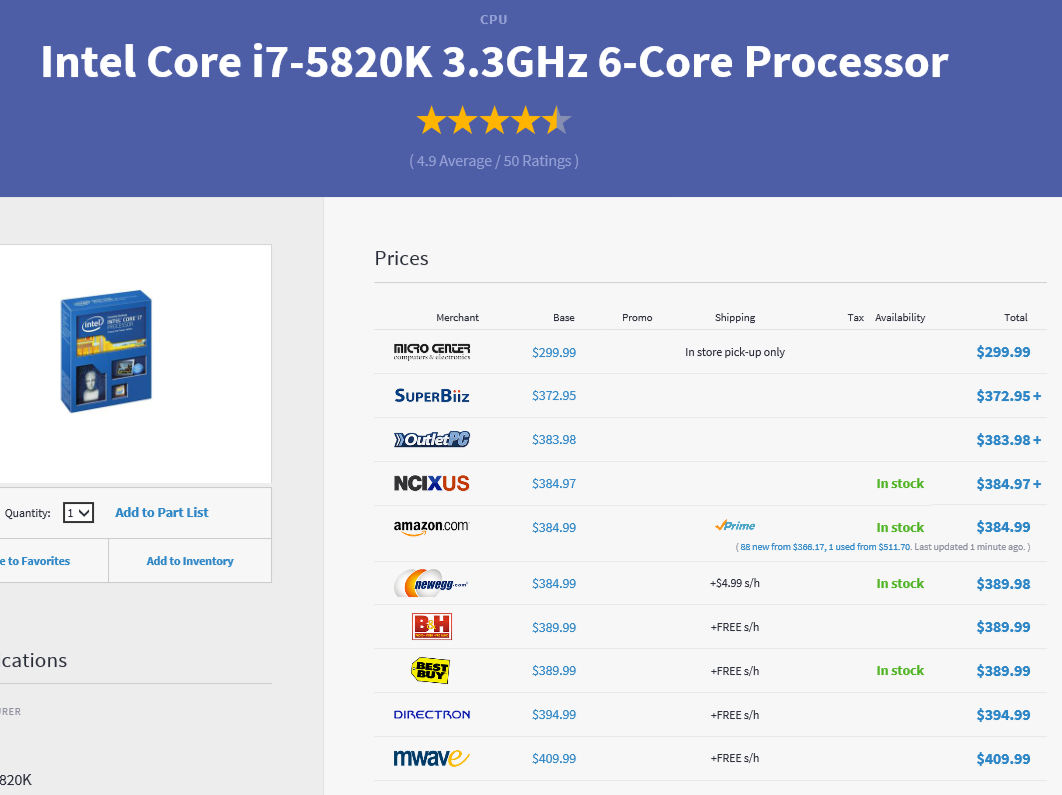The height and width of the screenshot is (795, 1062).
Task: Click Directron '+FREE s/h' shipping text
Action: [x=735, y=715]
